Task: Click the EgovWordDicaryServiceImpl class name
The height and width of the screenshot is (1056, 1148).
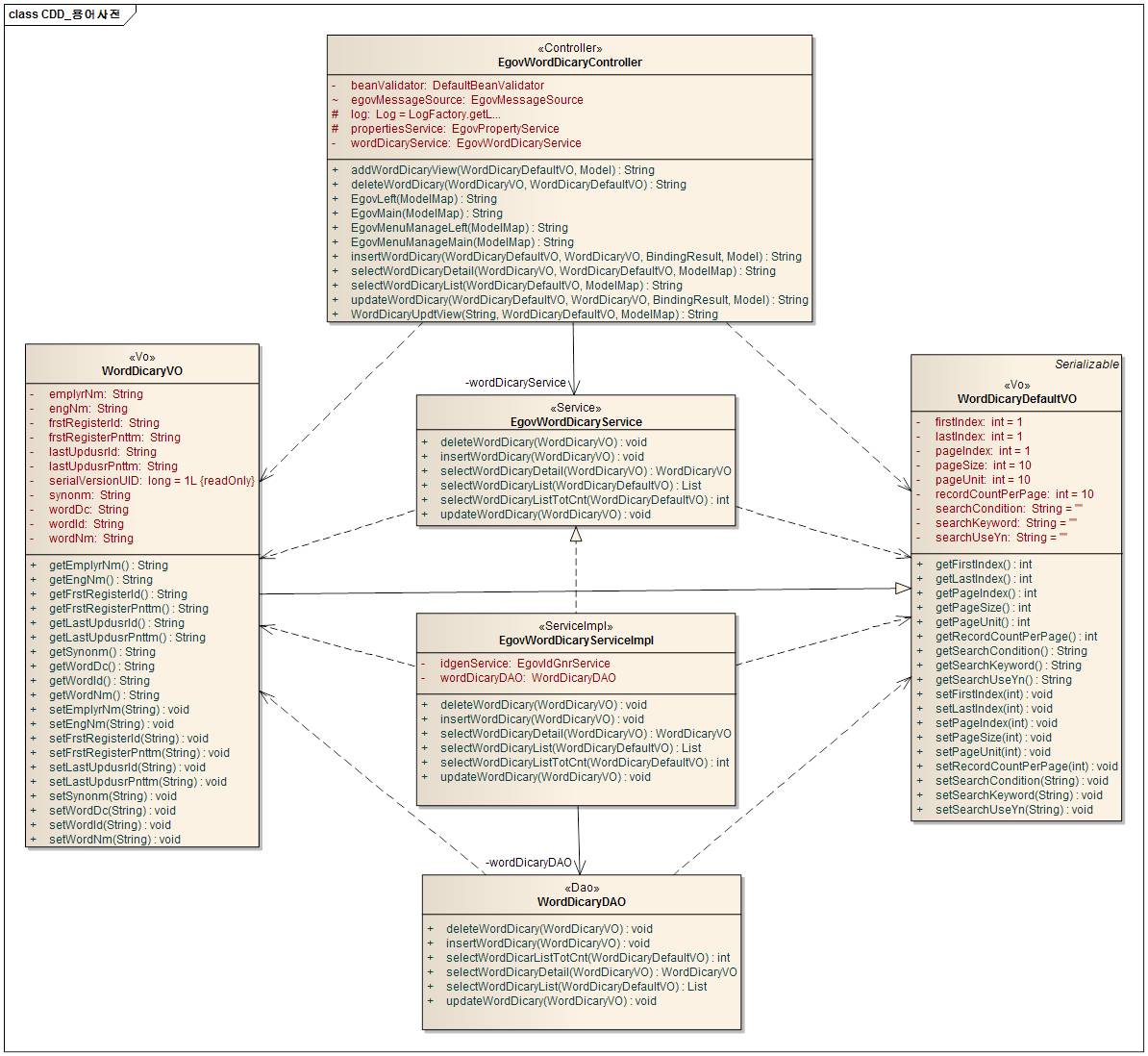Action: [576, 640]
